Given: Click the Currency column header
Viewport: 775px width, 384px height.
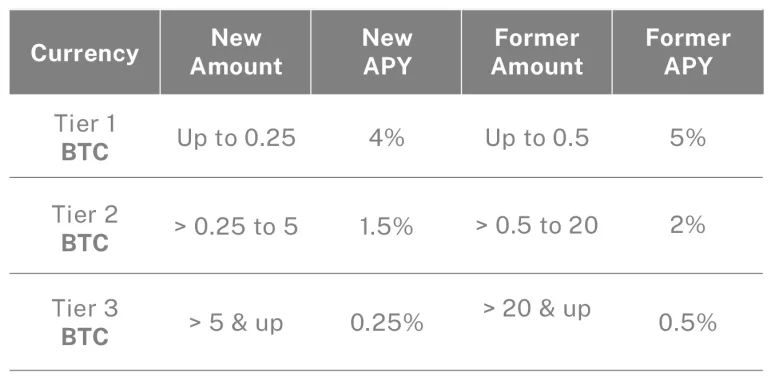Looking at the screenshot, I should click(x=85, y=52).
